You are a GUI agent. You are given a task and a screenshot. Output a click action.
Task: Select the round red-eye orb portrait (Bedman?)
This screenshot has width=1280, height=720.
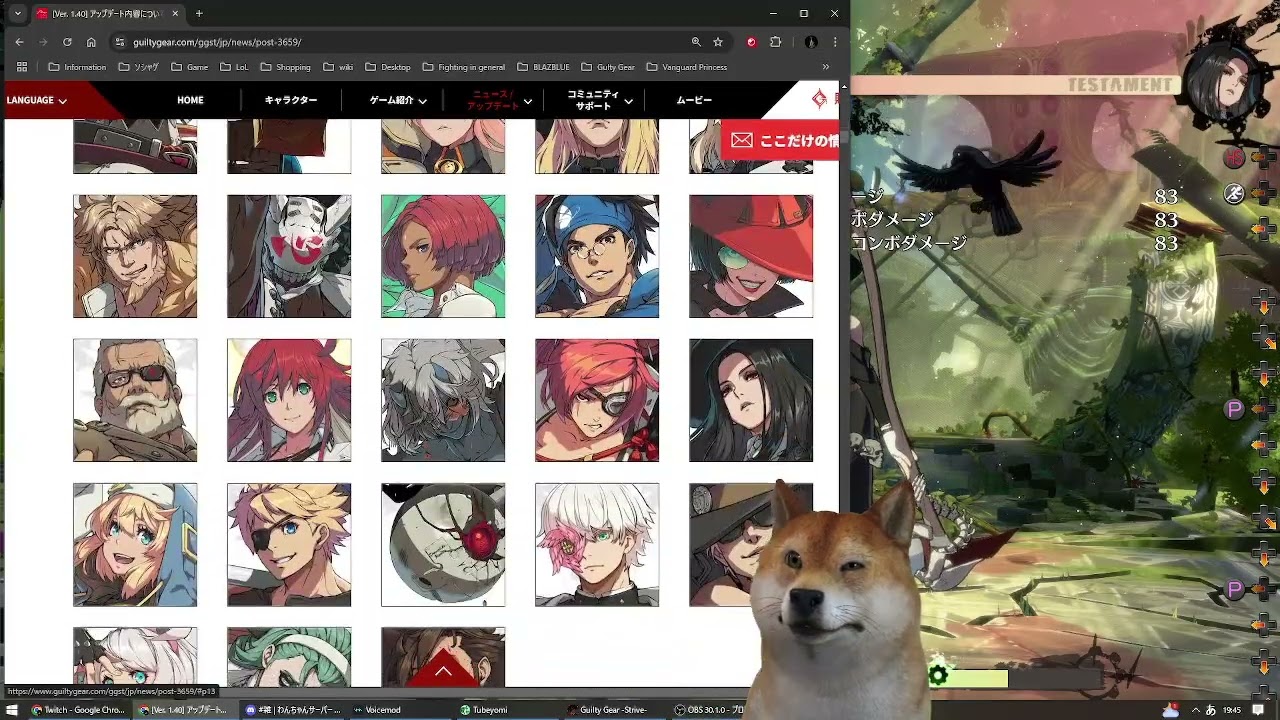(443, 544)
